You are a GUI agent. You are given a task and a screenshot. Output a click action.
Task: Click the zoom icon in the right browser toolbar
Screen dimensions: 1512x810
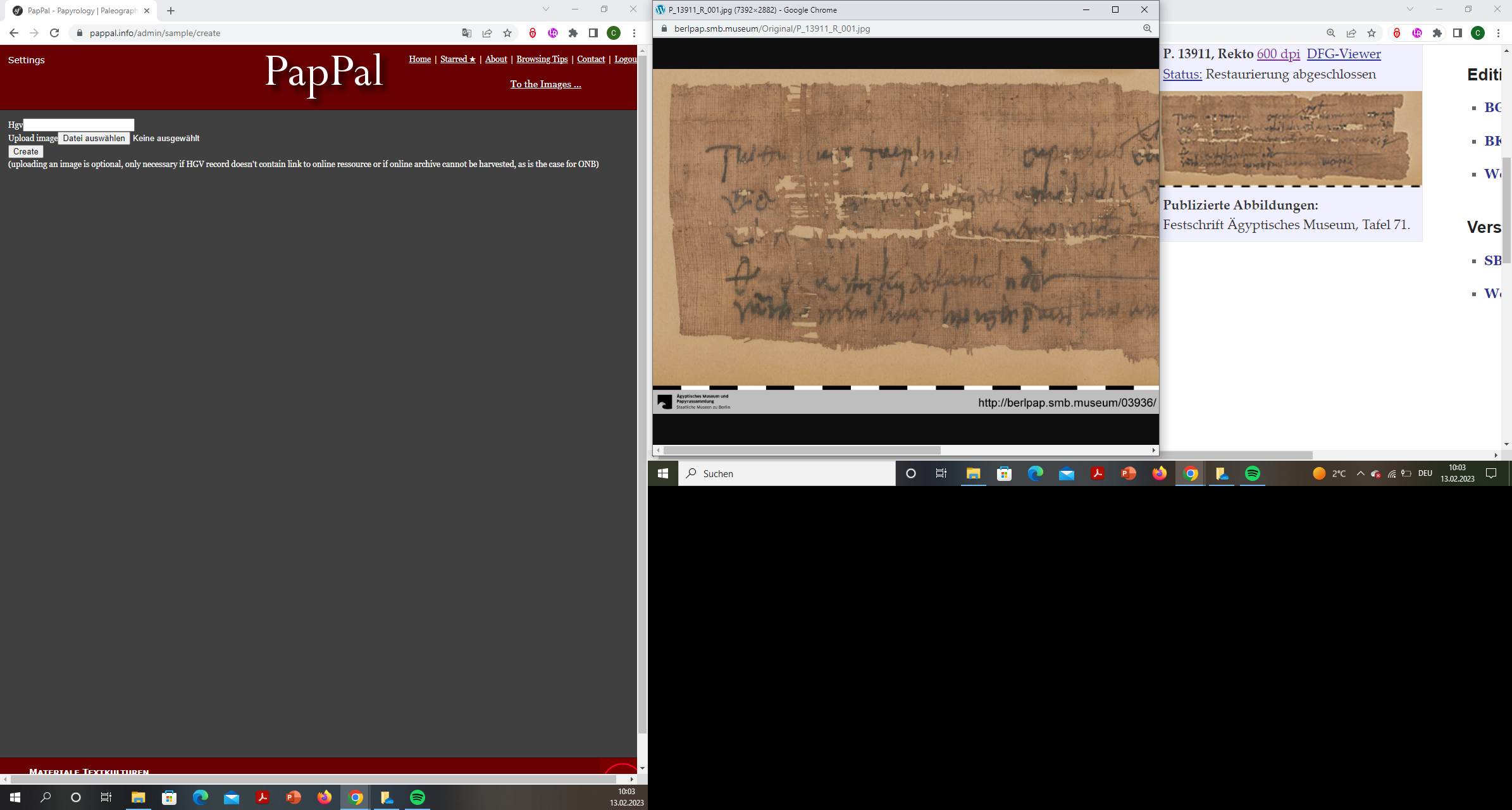click(1331, 33)
